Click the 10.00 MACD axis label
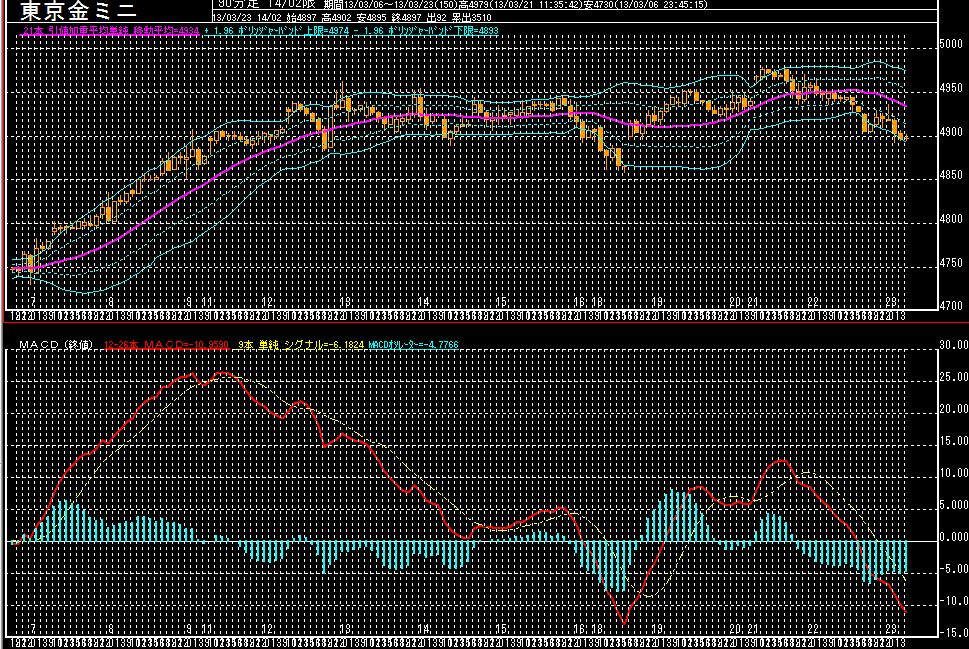This screenshot has height=649, width=969. point(954,473)
